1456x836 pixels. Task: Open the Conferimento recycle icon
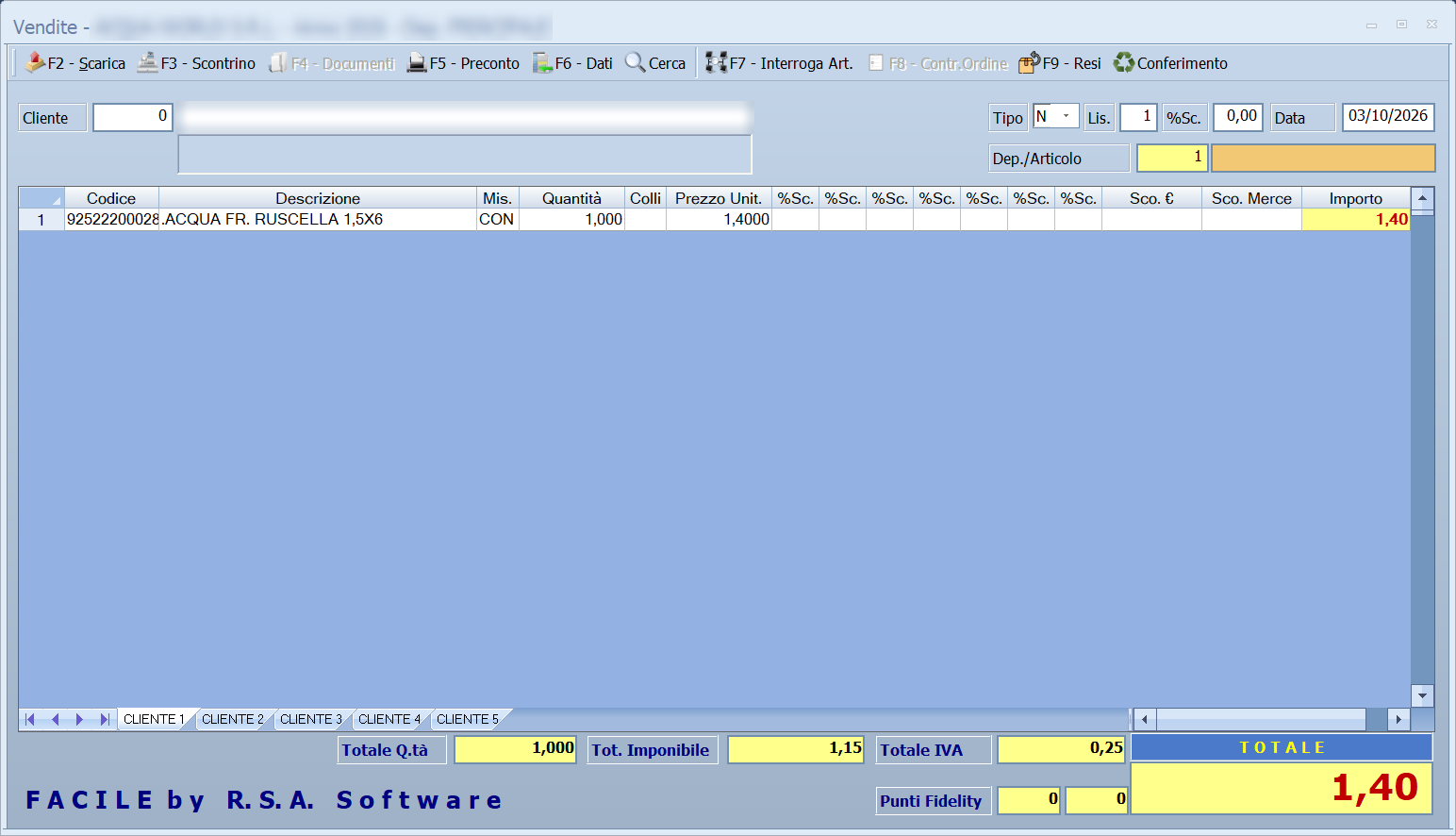click(1124, 62)
